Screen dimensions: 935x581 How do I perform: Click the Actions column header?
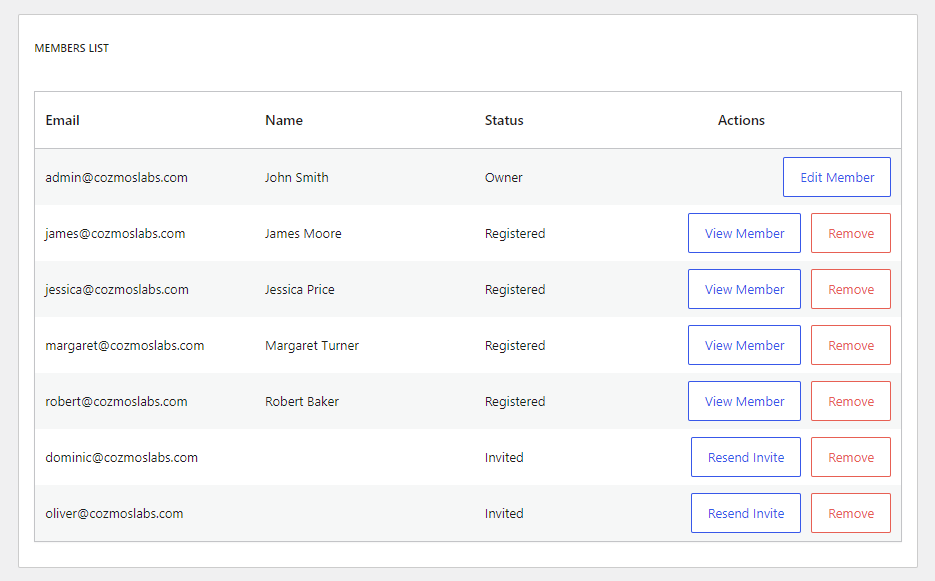coord(741,120)
